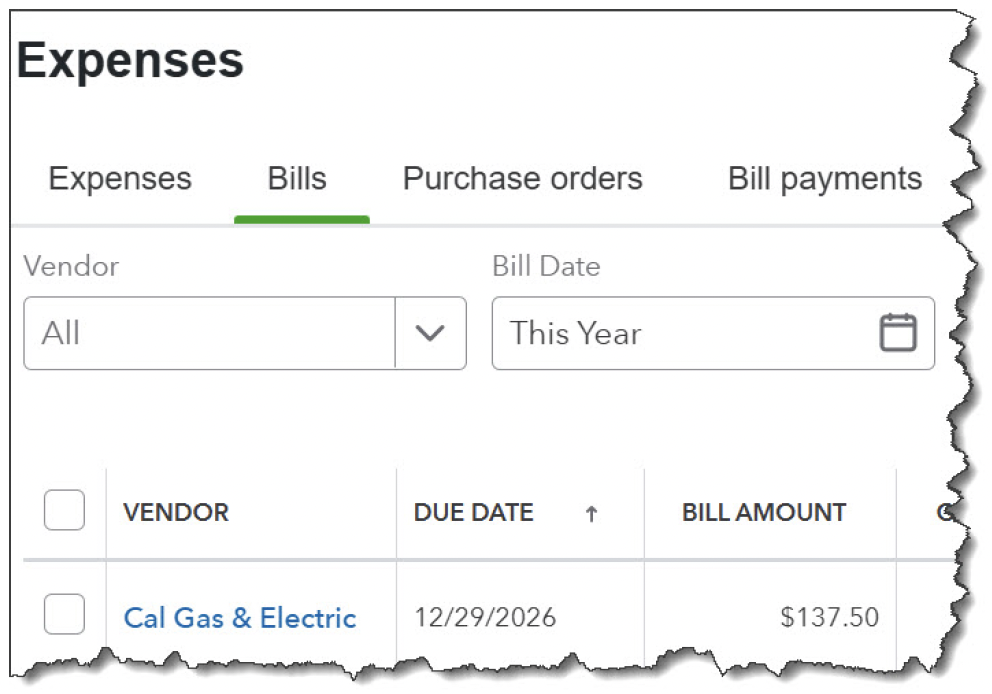The height and width of the screenshot is (694, 992).
Task: Open the Cal Gas & Electric vendor link
Action: 240,618
